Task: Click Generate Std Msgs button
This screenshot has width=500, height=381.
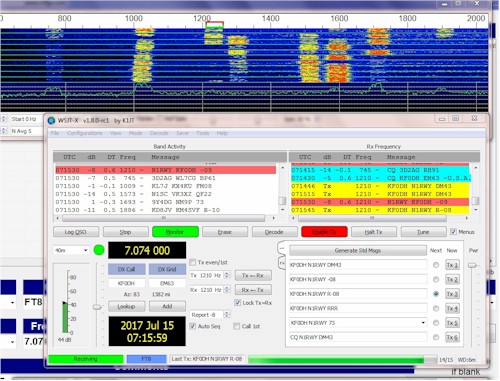Action: click(358, 250)
